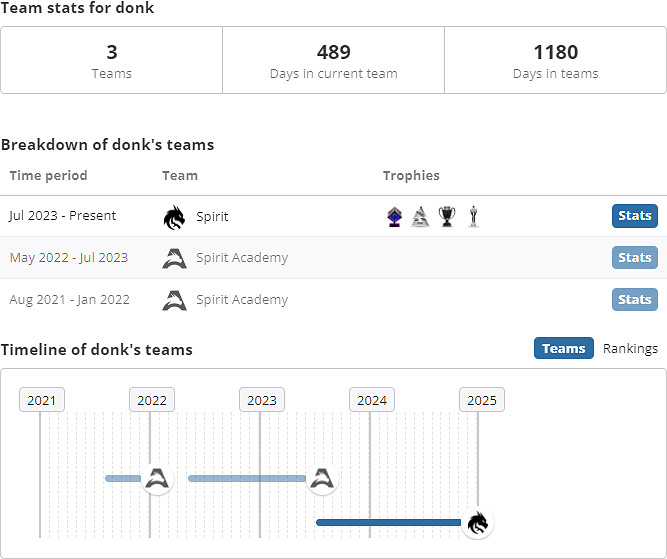Click the black cup trophy icon
Image resolution: width=667 pixels, height=559 pixels.
pos(446,217)
